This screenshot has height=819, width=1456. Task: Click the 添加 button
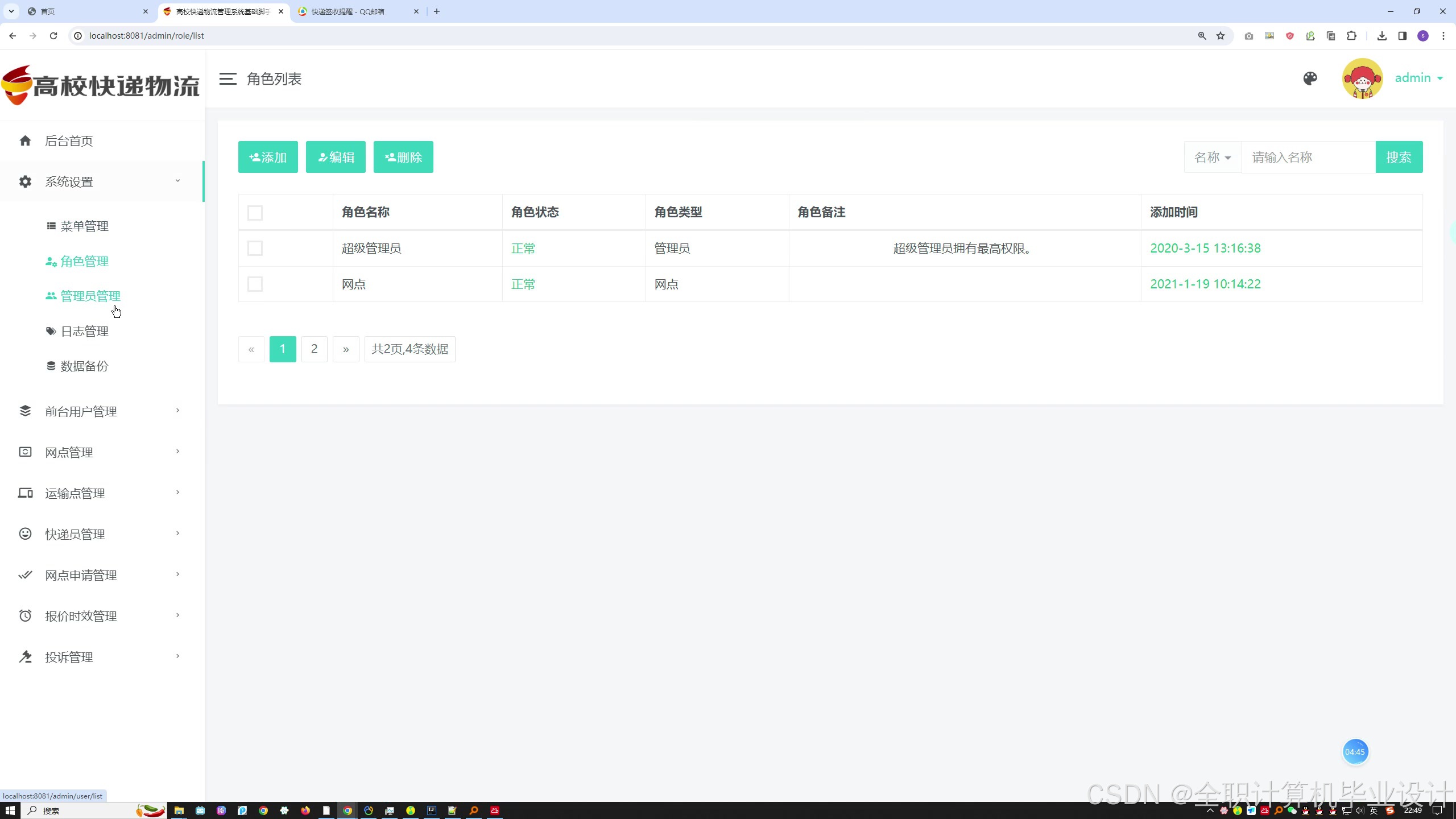pyautogui.click(x=268, y=157)
